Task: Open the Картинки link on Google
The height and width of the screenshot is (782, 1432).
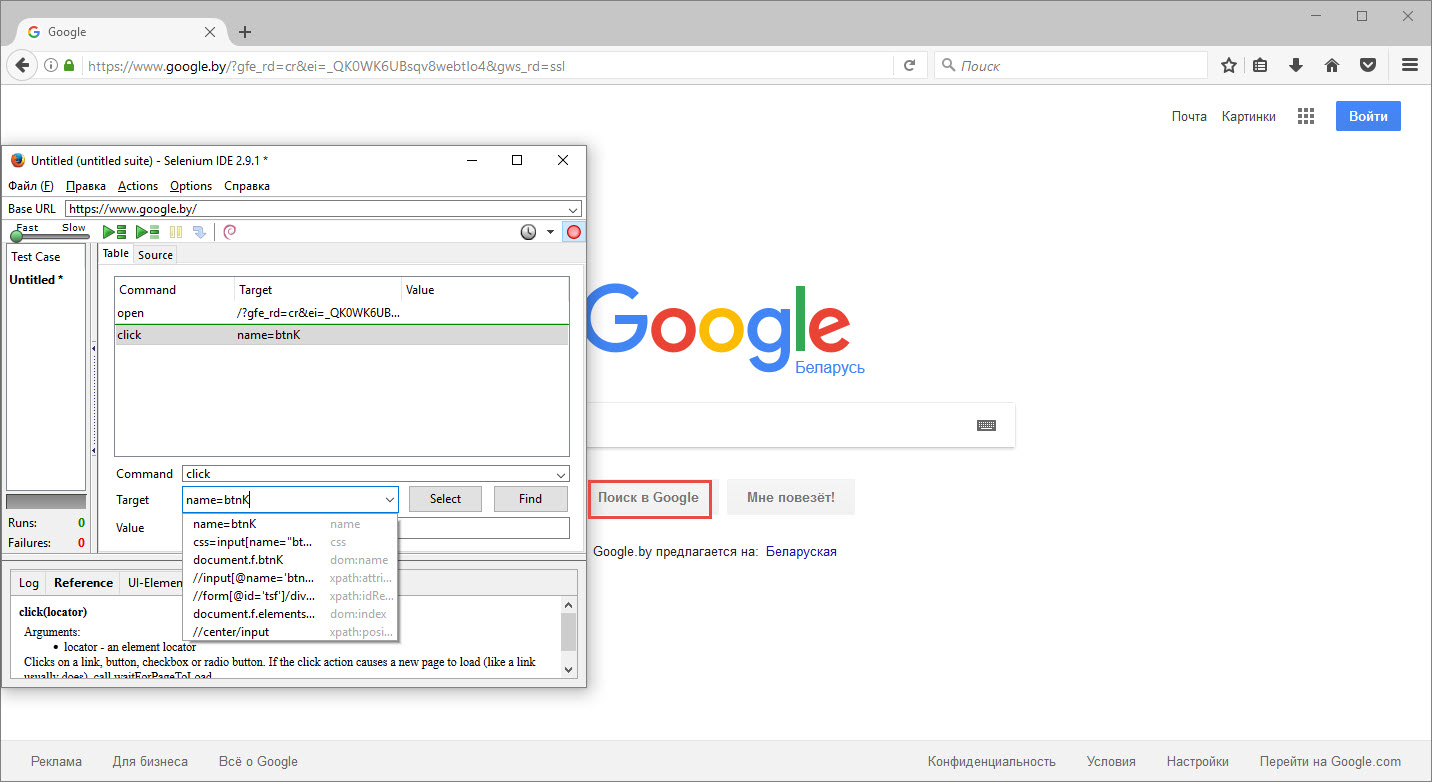Action: pyautogui.click(x=1248, y=116)
